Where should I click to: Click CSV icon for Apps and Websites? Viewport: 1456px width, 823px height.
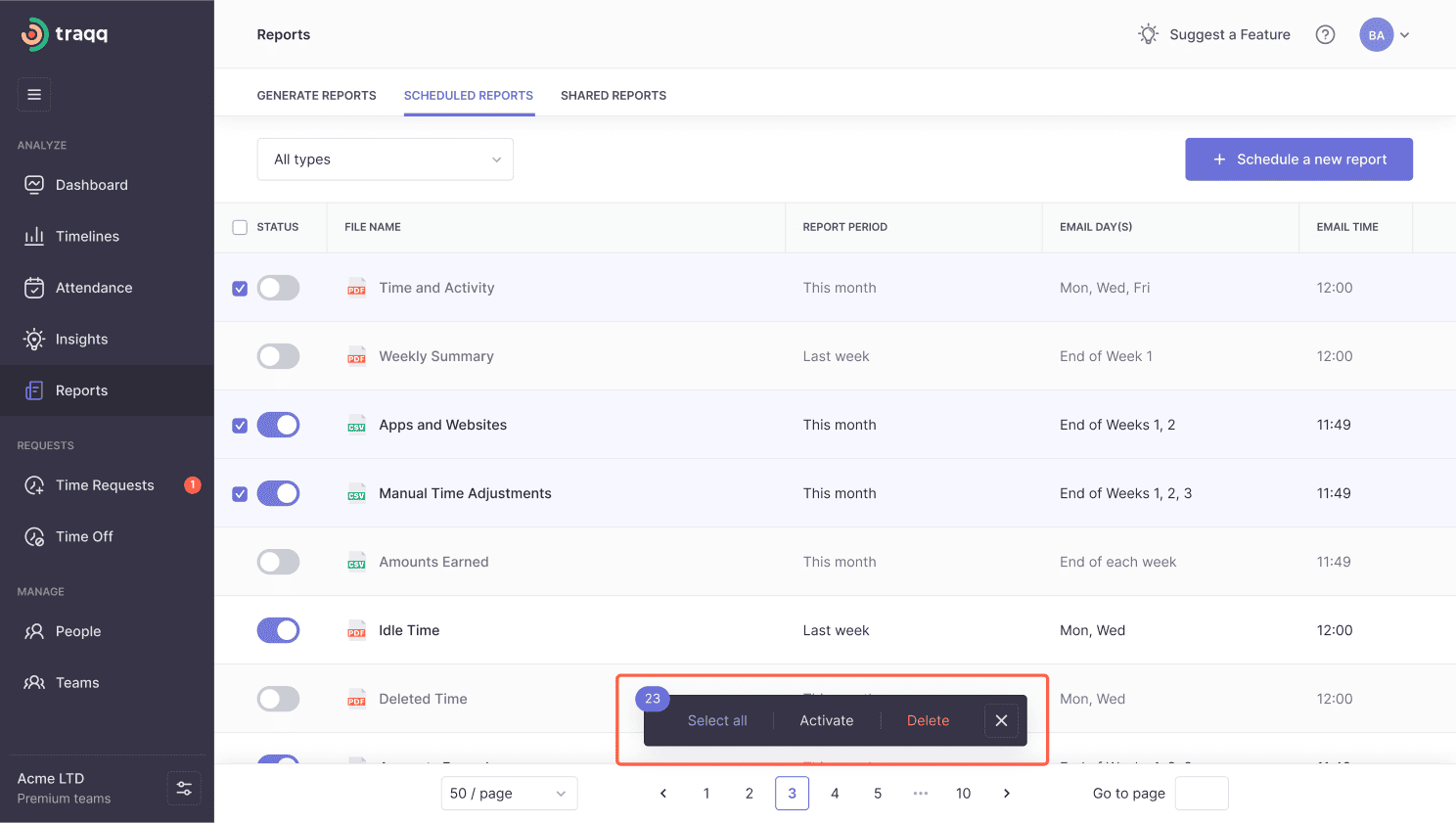(x=356, y=425)
